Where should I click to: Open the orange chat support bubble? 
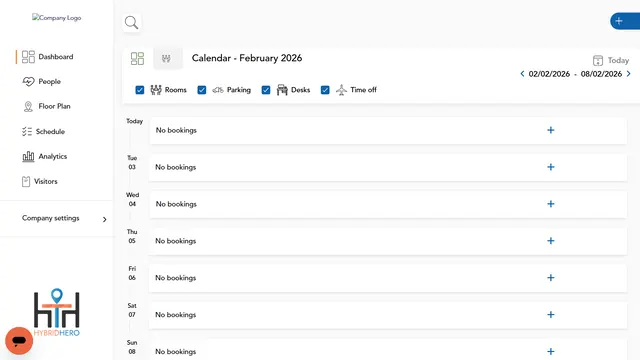pyautogui.click(x=19, y=341)
